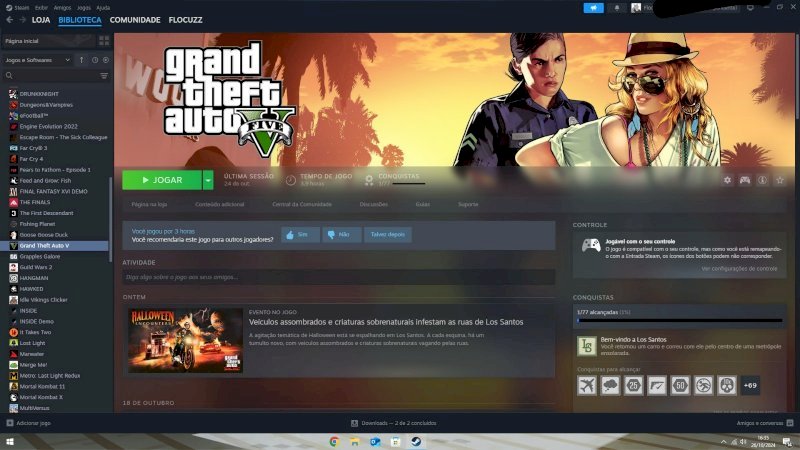Screen dimensions: 800x450
Task: Open the dropdown arrow beside JOGAR
Action: [x=208, y=180]
